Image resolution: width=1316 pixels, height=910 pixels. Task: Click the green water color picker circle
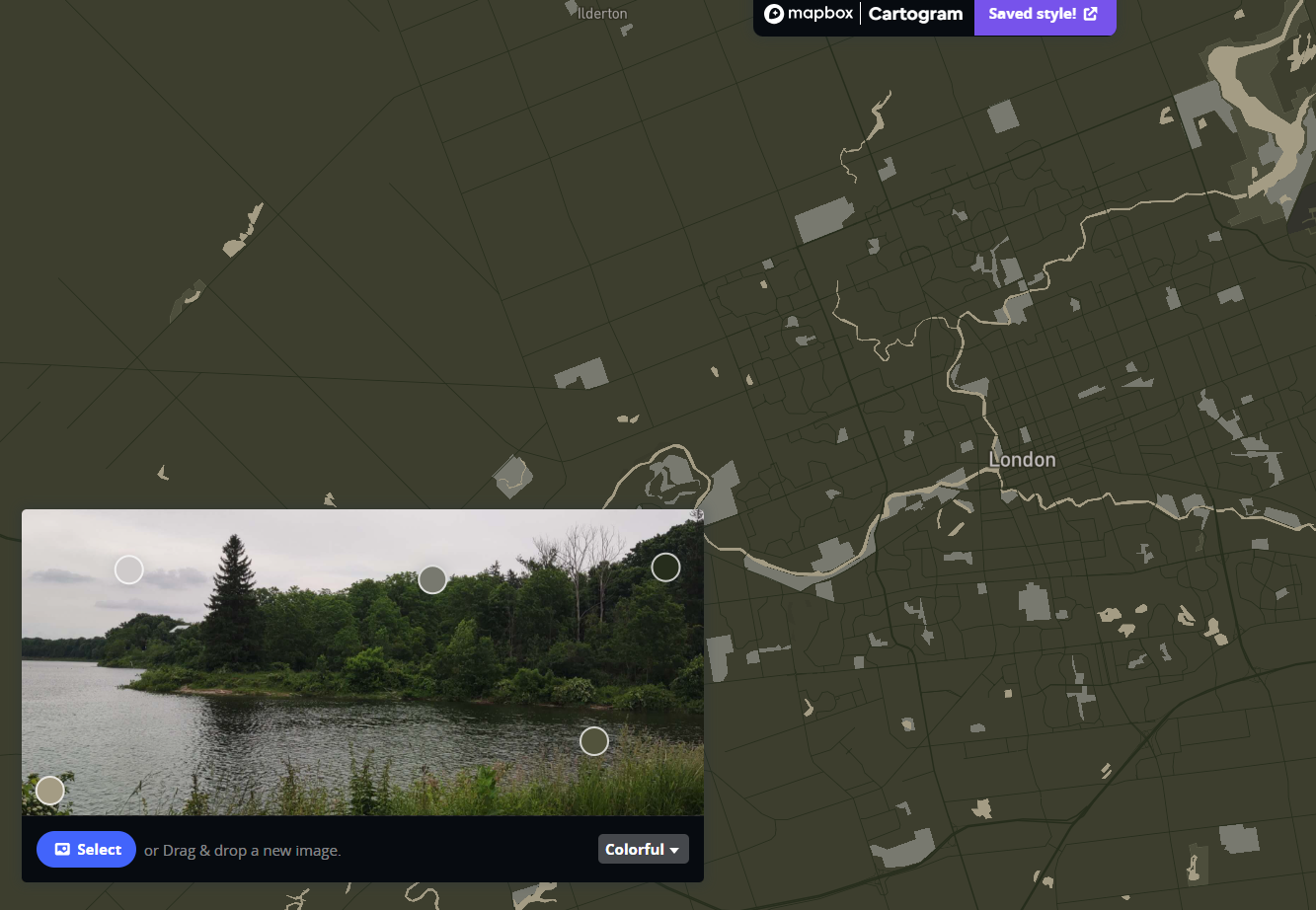[594, 740]
